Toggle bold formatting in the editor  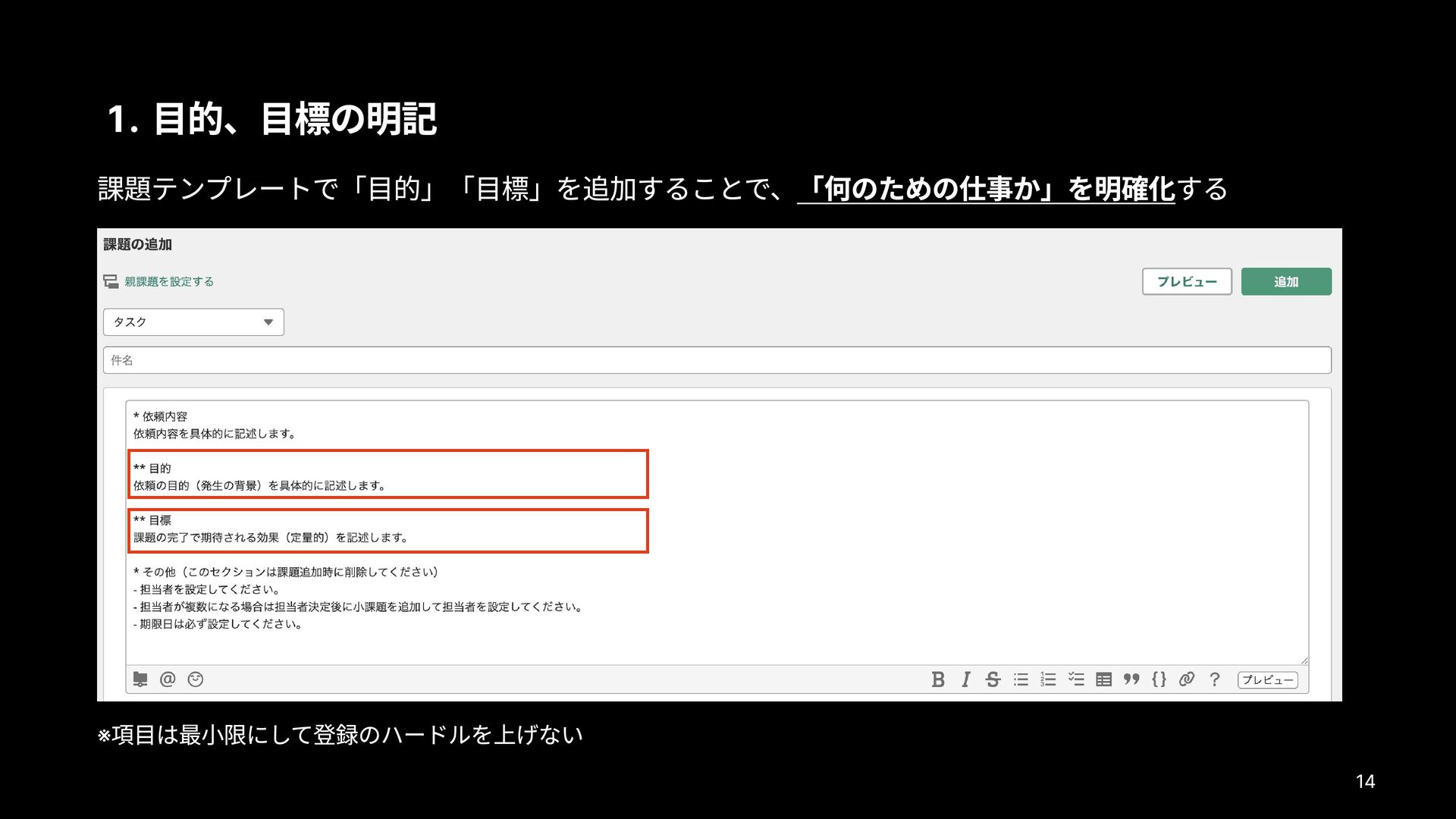(938, 679)
